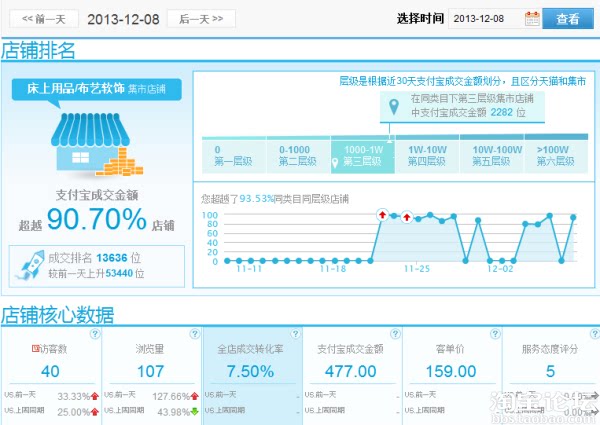Go to next day with 后一天
Image resolution: width=600 pixels, height=425 pixels.
(201, 19)
